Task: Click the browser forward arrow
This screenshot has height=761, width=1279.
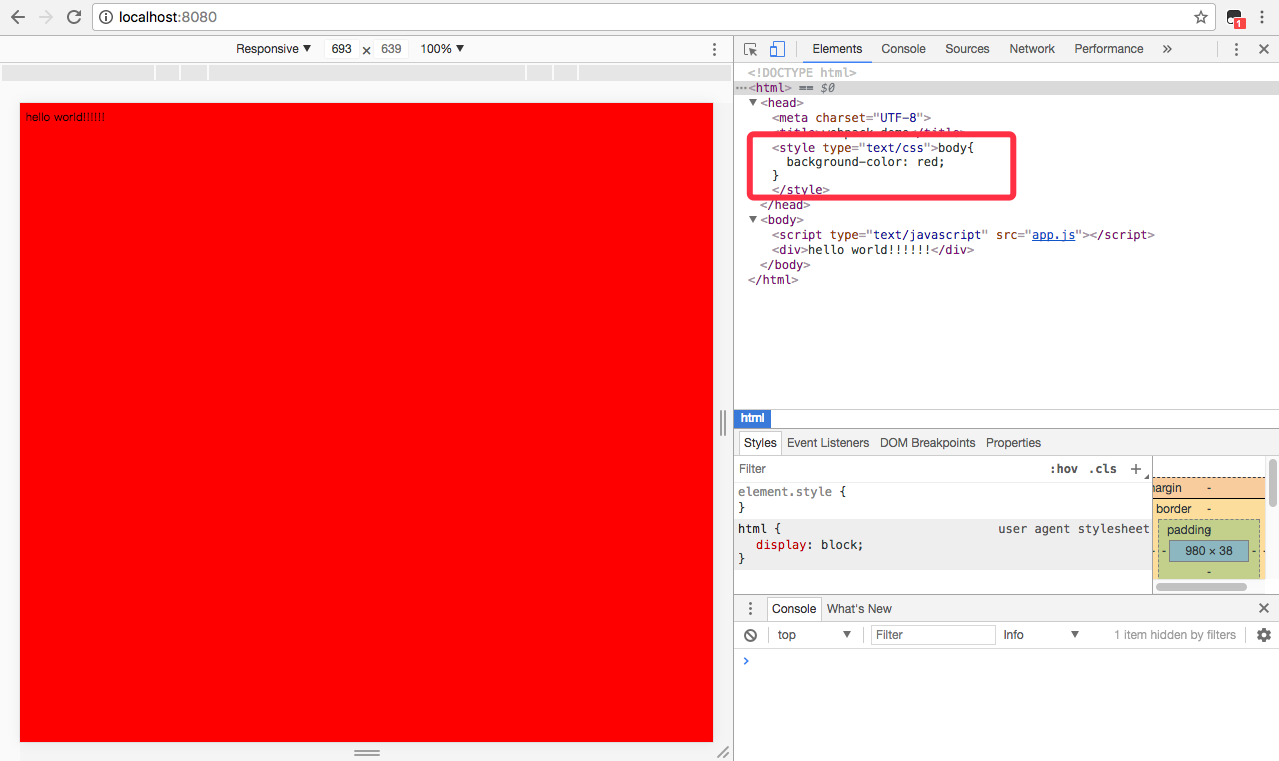Action: click(46, 17)
